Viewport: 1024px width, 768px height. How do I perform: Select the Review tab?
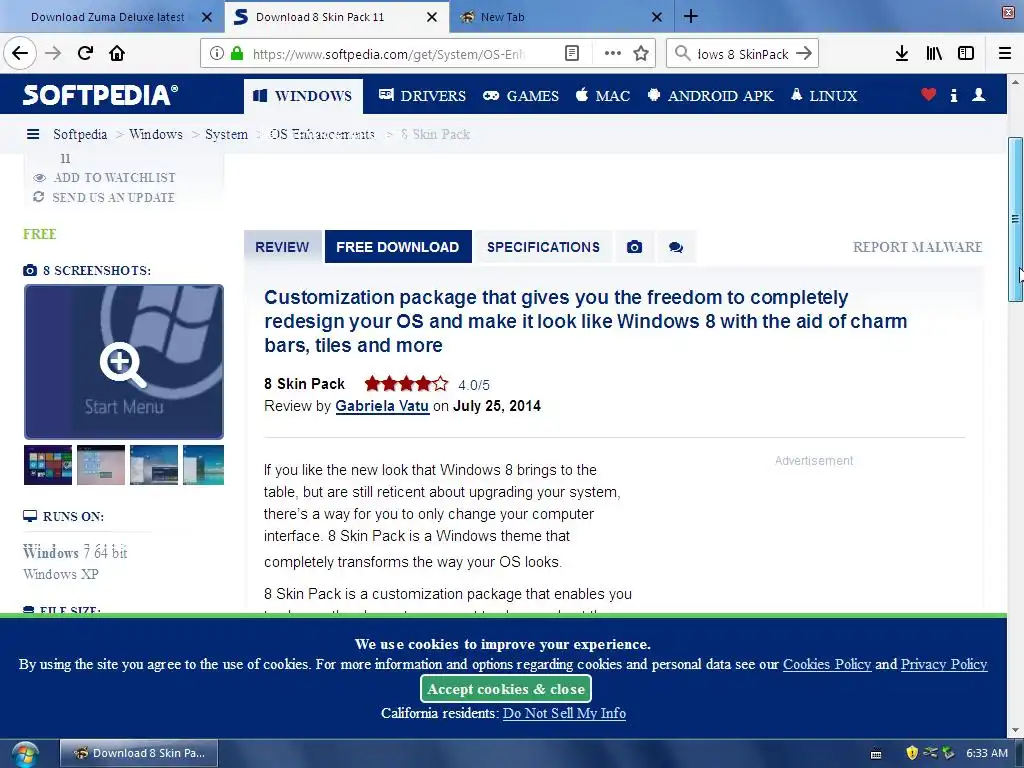click(x=282, y=247)
